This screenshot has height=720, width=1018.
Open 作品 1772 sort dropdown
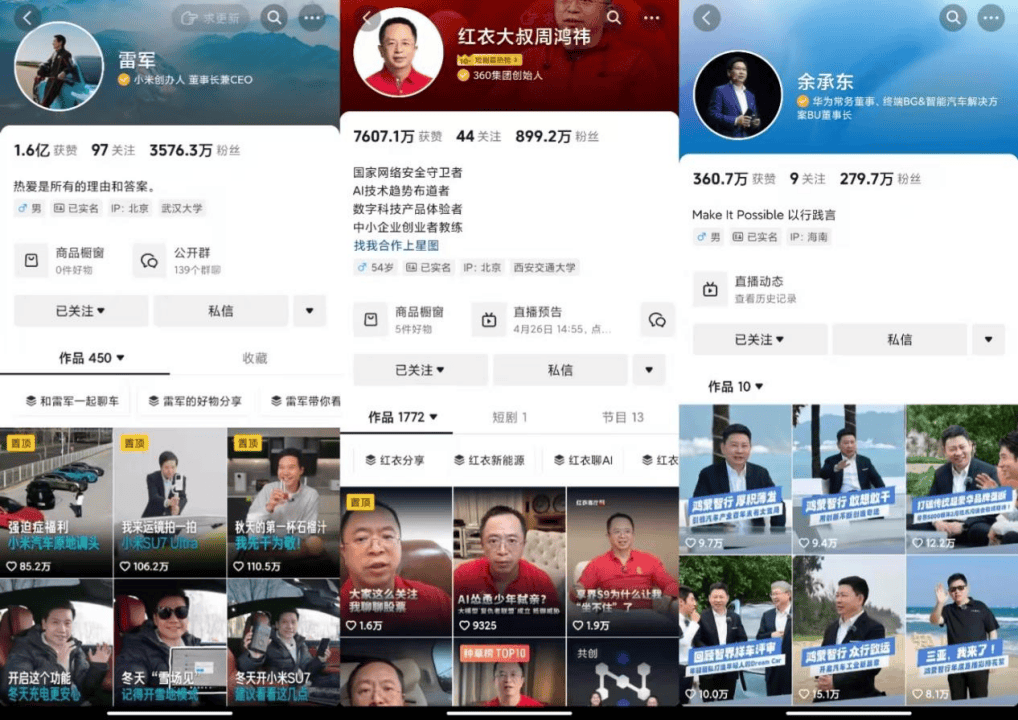pyautogui.click(x=403, y=417)
